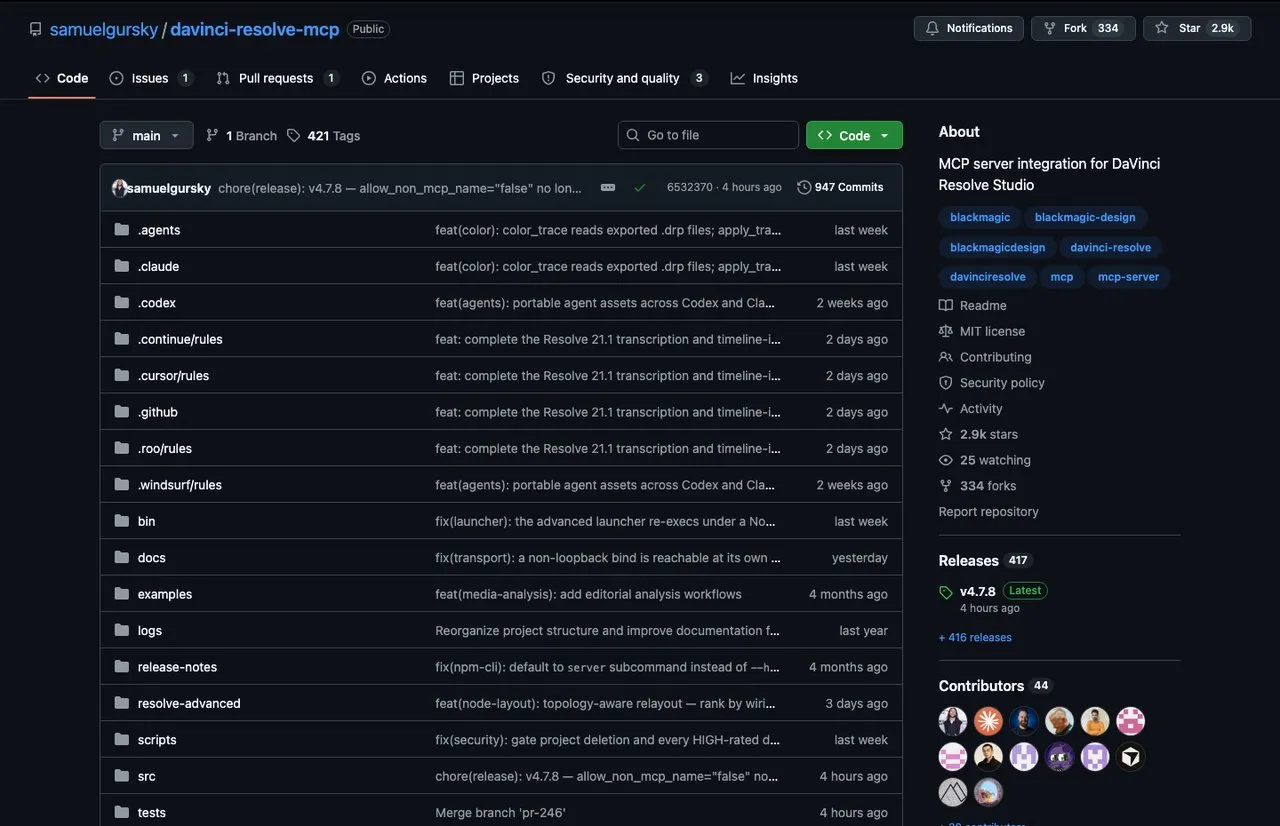Image resolution: width=1280 pixels, height=826 pixels.
Task: Open the main branch selector dropdown
Action: pyautogui.click(x=146, y=135)
